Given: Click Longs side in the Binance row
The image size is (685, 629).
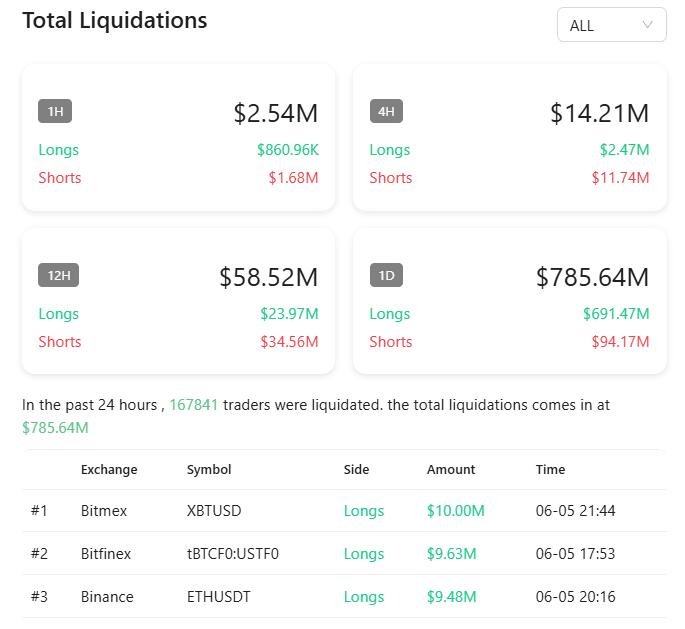Looking at the screenshot, I should tap(364, 597).
